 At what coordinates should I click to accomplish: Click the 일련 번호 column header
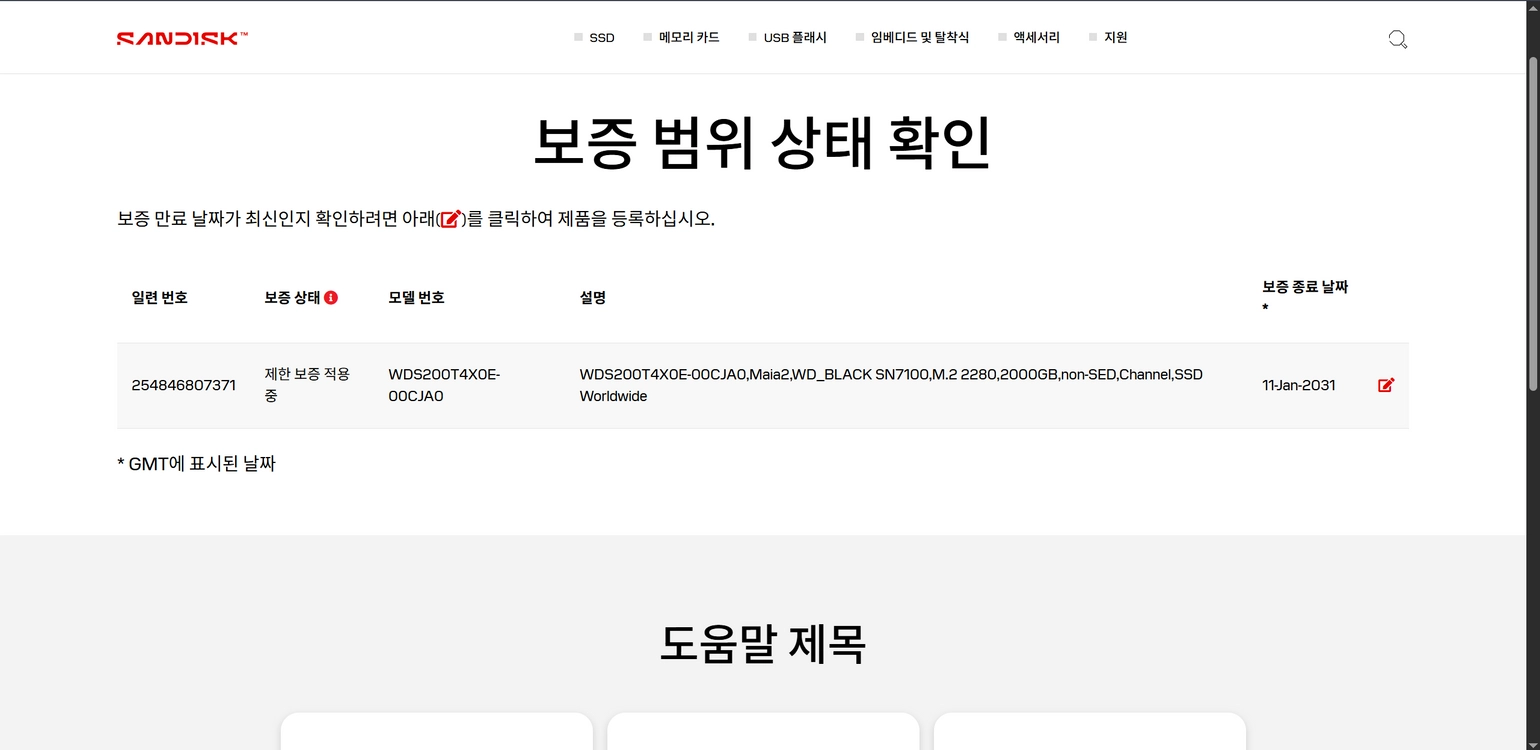160,298
